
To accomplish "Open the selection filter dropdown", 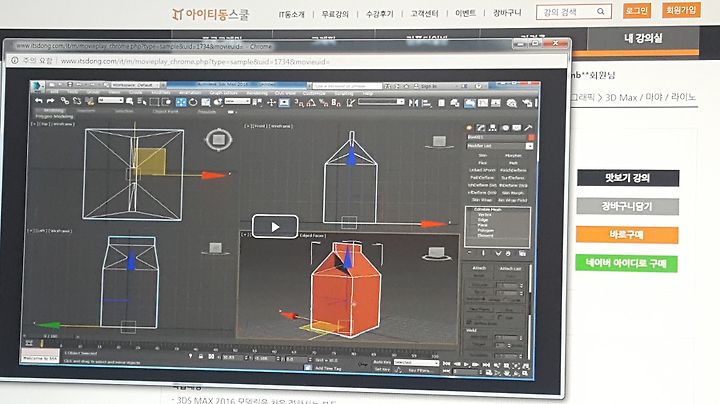I will click(x=110, y=100).
